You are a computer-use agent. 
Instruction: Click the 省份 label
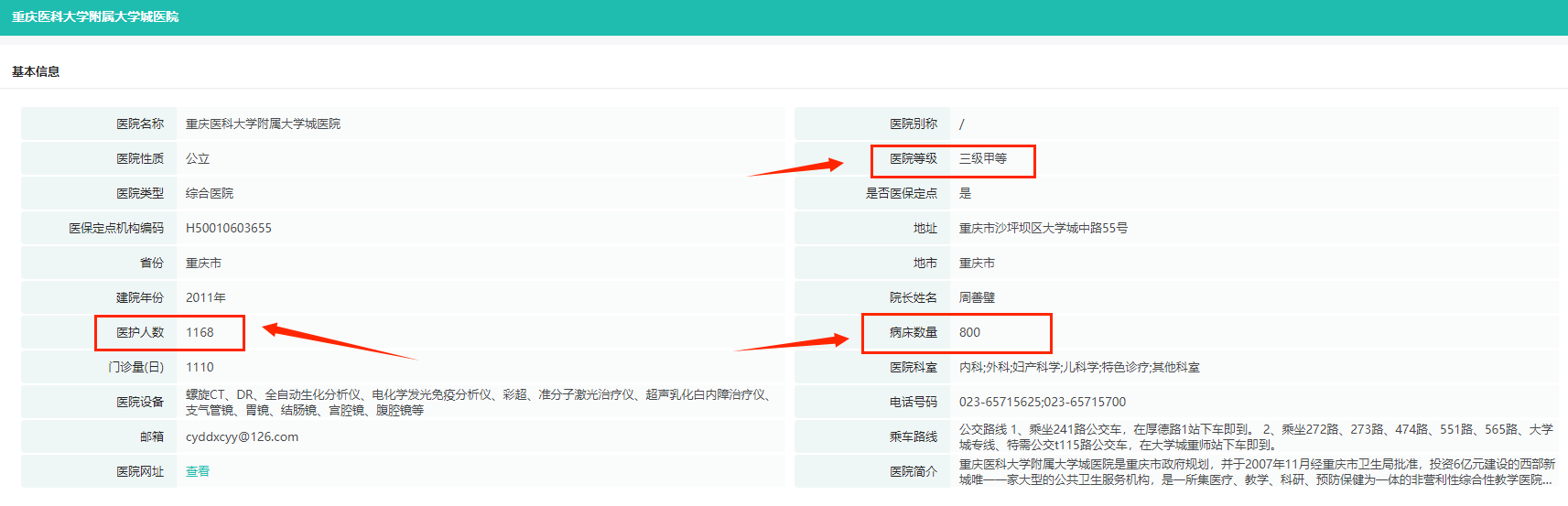pos(152,263)
